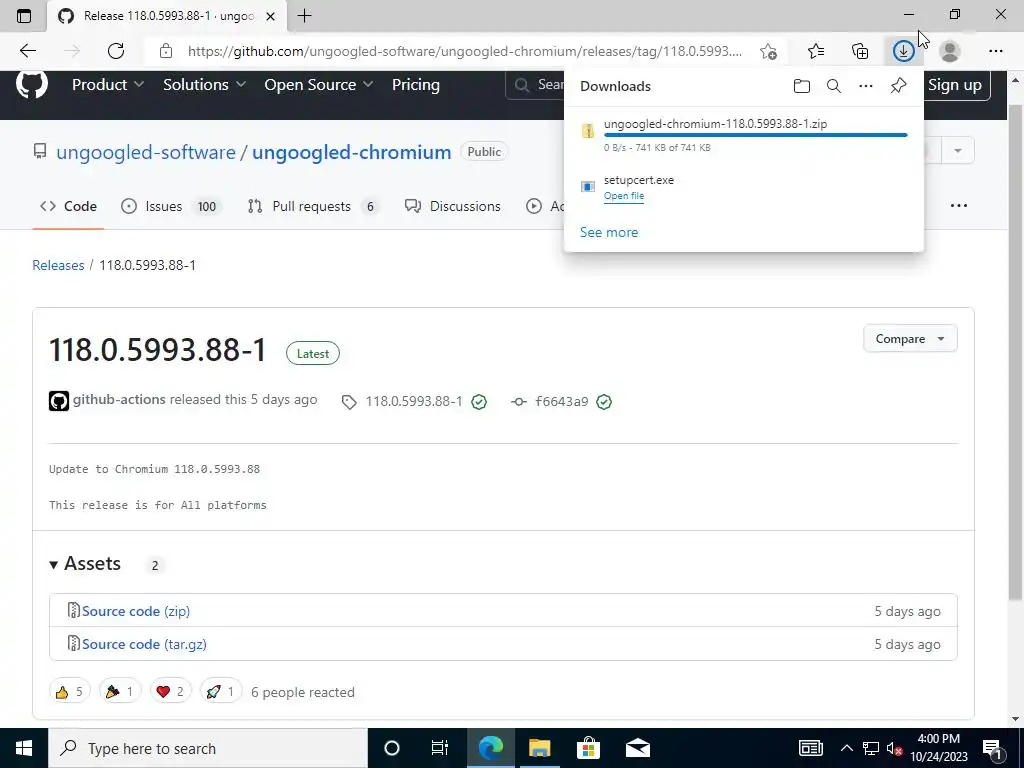1024x768 pixels.
Task: React with the party hooray emoji
Action: click(120, 692)
